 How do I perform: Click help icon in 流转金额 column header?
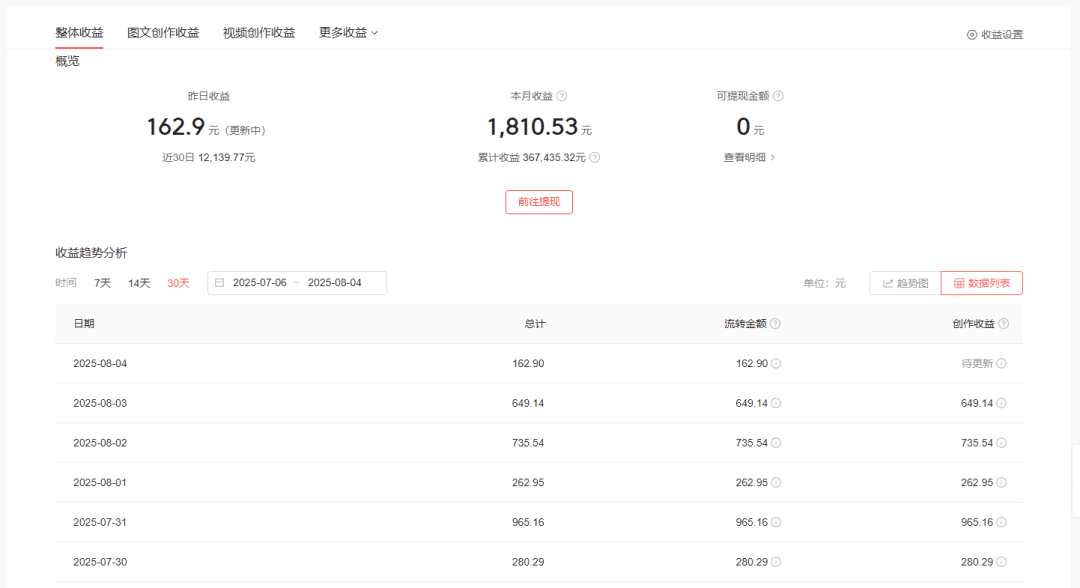click(776, 324)
